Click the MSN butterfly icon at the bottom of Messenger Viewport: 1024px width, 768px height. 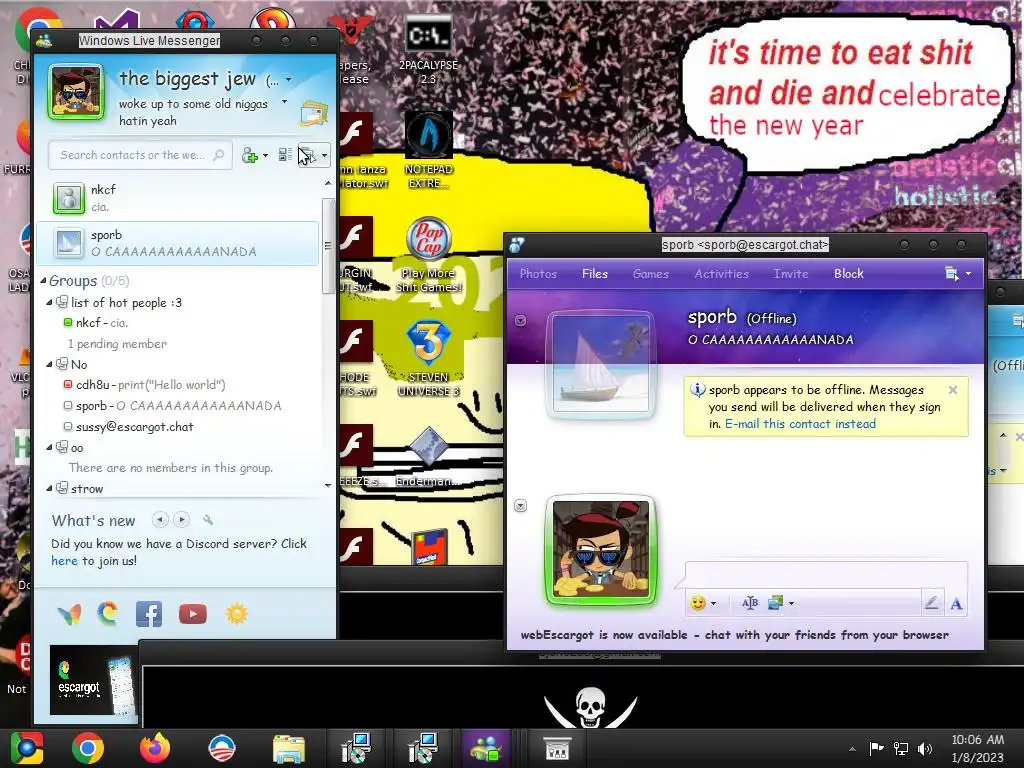coord(69,614)
